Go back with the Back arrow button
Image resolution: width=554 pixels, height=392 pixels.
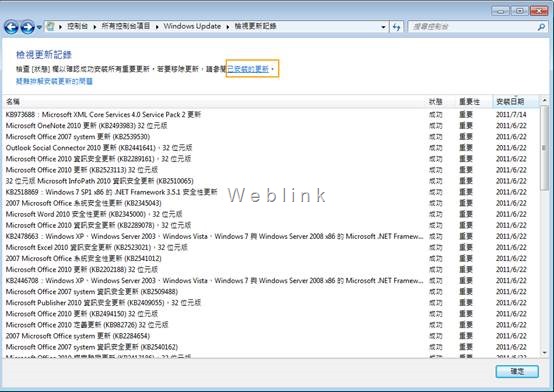11,27
